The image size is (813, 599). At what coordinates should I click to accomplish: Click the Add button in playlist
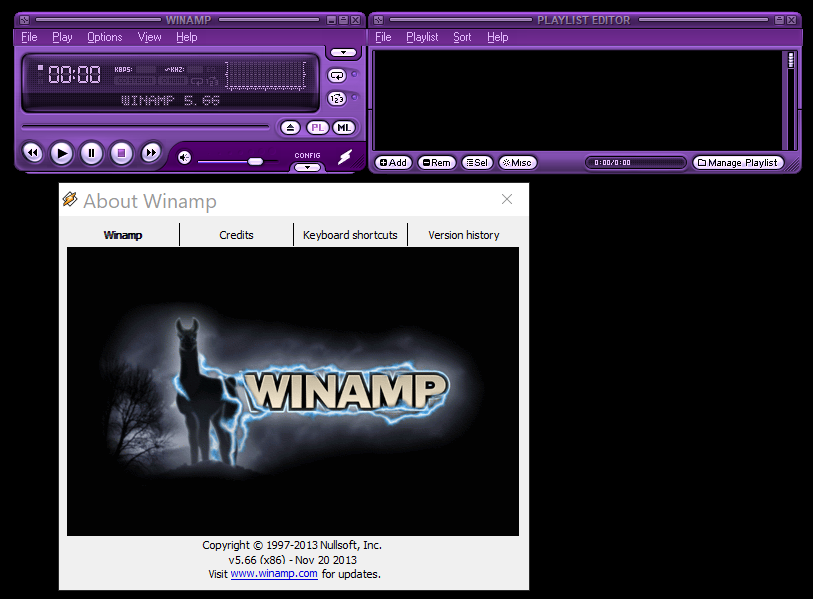click(x=393, y=163)
